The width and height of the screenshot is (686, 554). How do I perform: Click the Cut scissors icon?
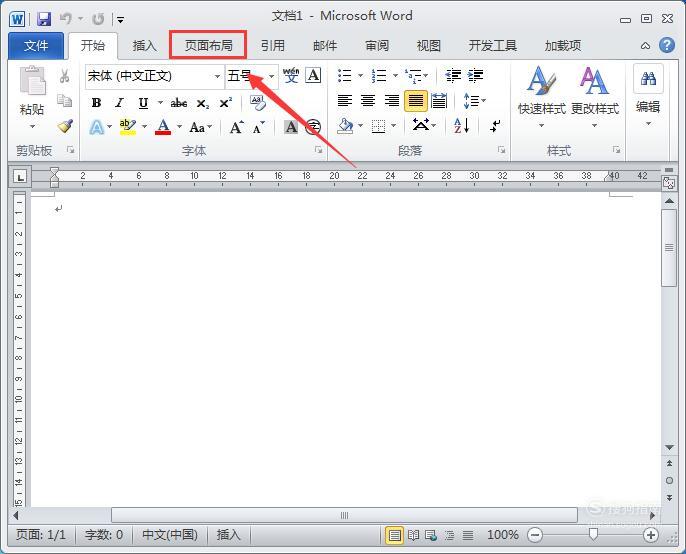coord(64,76)
